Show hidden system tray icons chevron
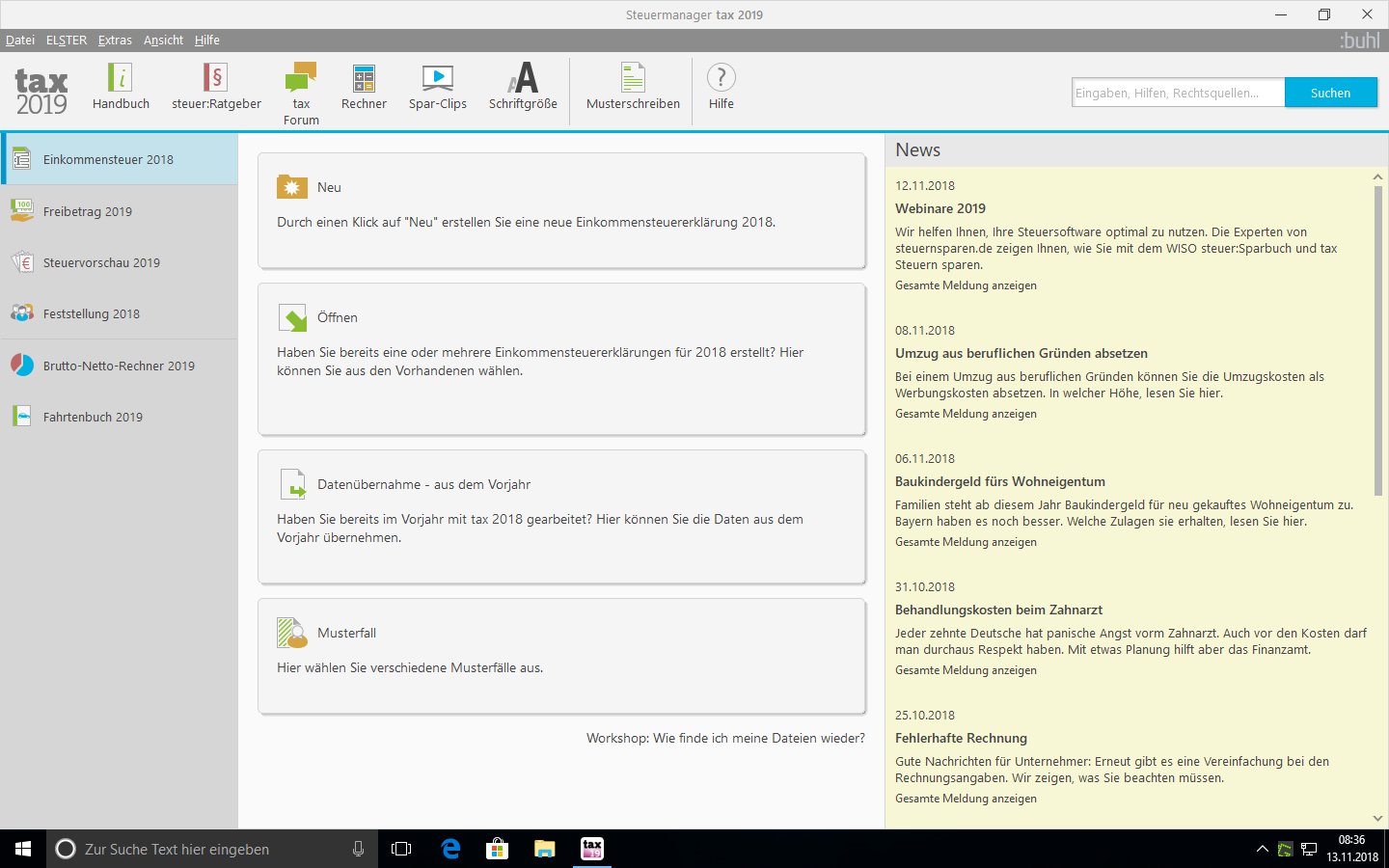1389x868 pixels. click(1262, 849)
